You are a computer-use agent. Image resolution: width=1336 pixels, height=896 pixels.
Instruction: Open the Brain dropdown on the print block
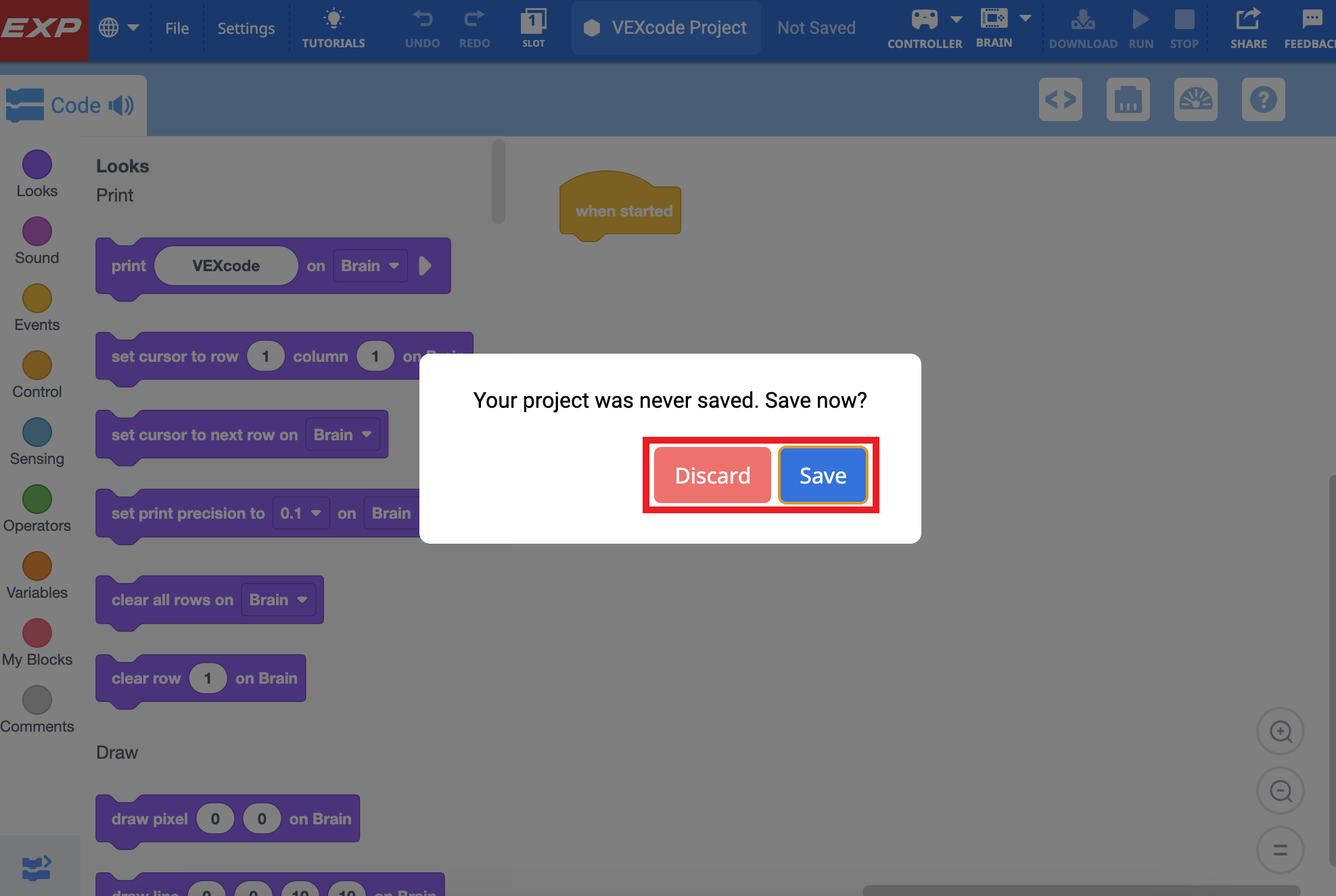pos(369,265)
